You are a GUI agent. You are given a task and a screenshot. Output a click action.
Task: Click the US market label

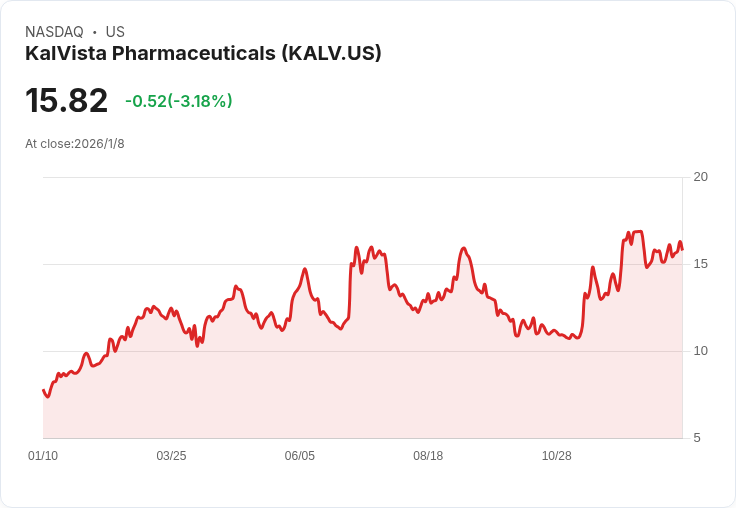(x=115, y=32)
